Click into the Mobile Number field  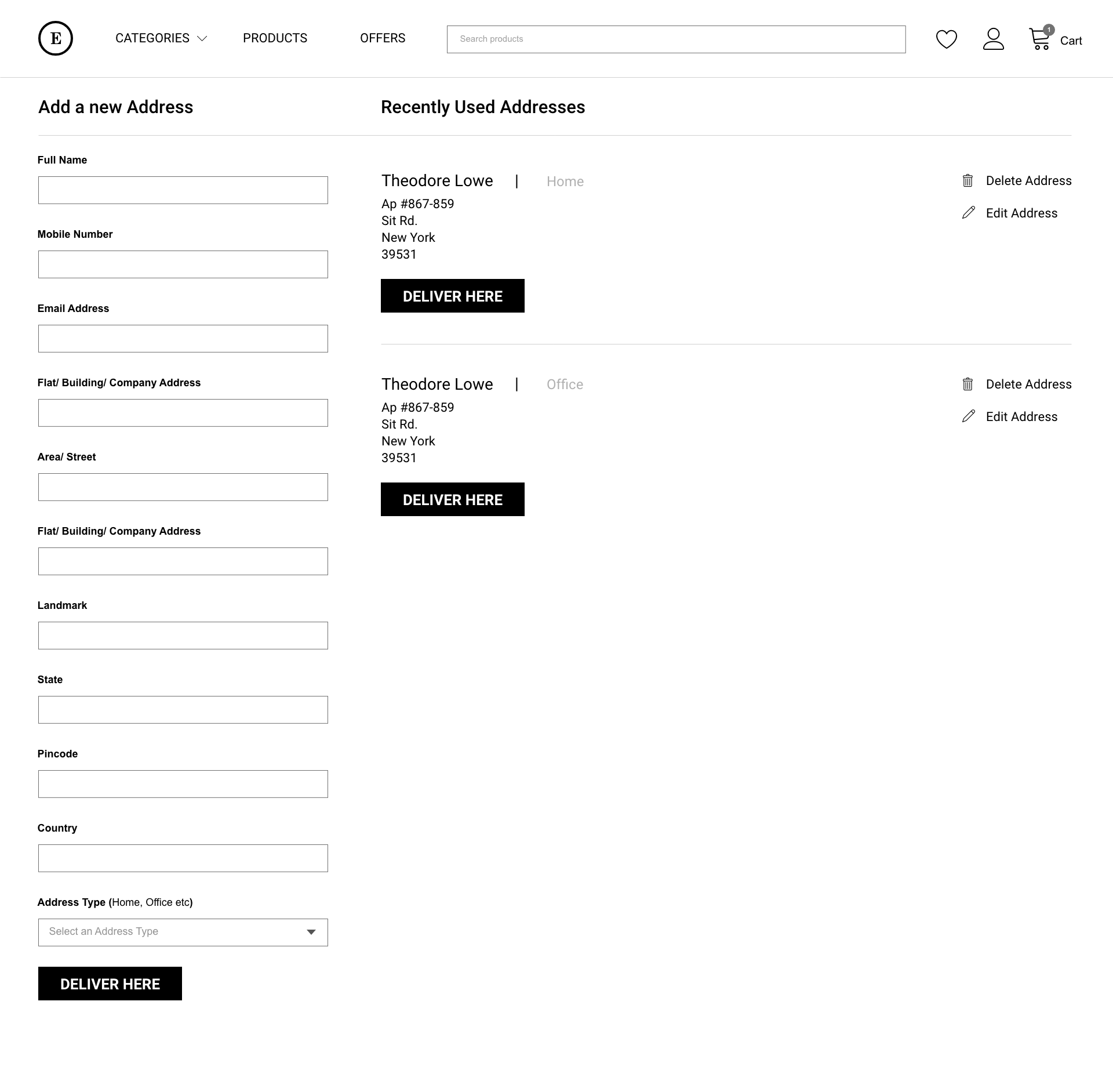(x=183, y=264)
